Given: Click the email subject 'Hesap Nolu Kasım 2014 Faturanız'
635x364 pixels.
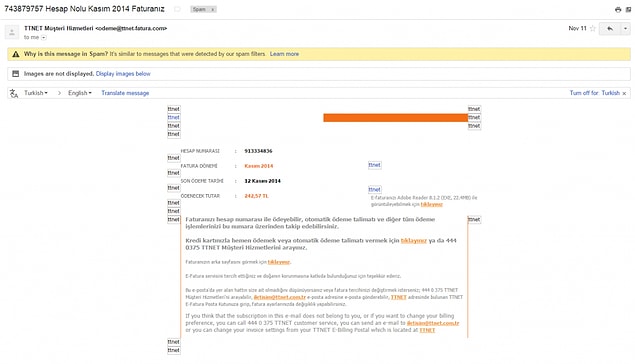Looking at the screenshot, I should click(105, 9).
